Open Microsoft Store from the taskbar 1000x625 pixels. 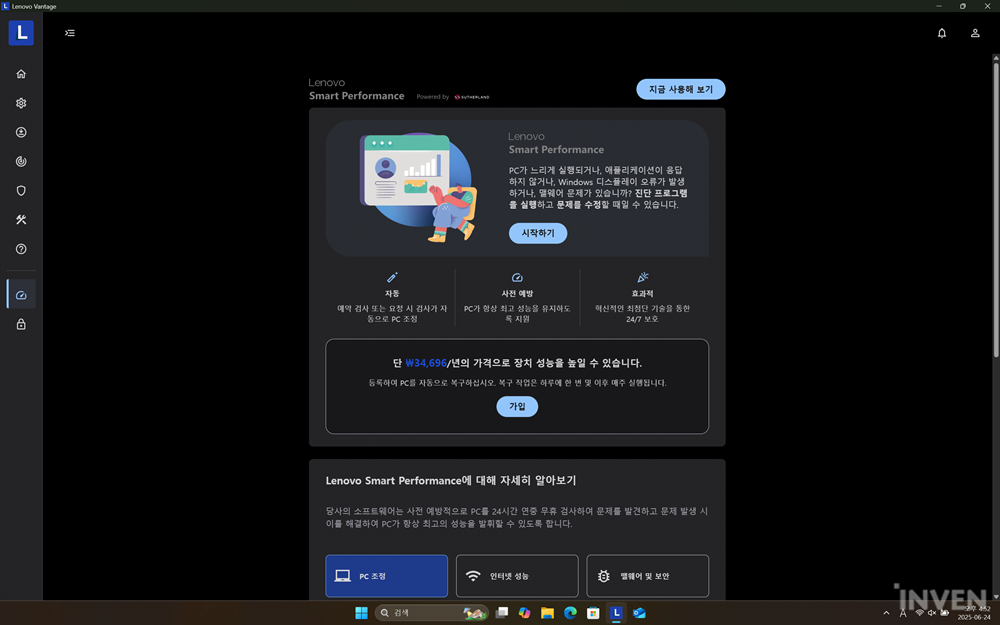pos(593,613)
